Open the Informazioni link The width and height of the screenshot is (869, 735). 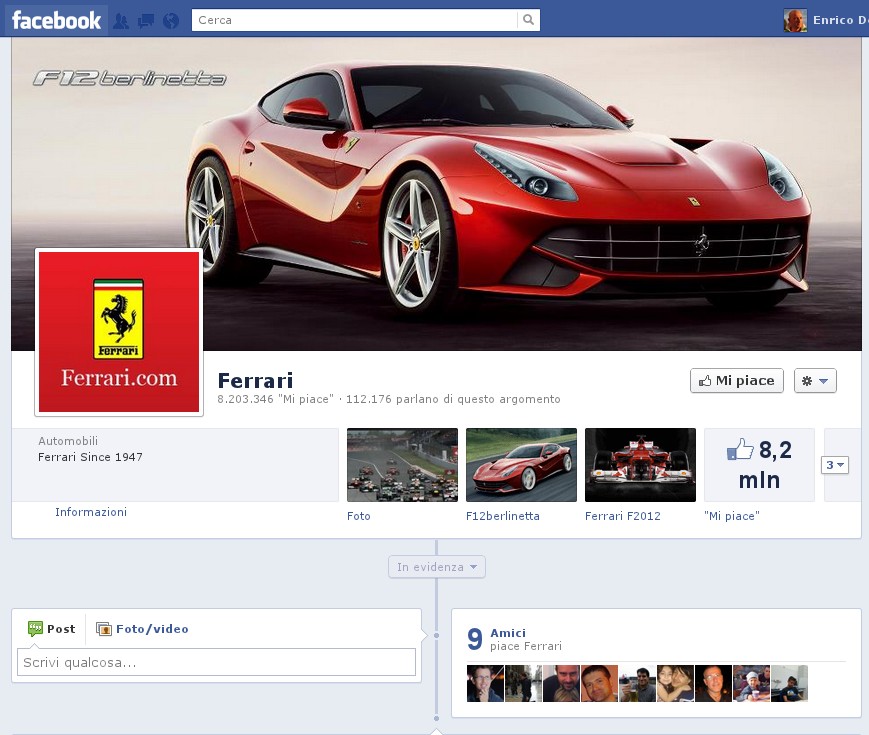coord(91,512)
